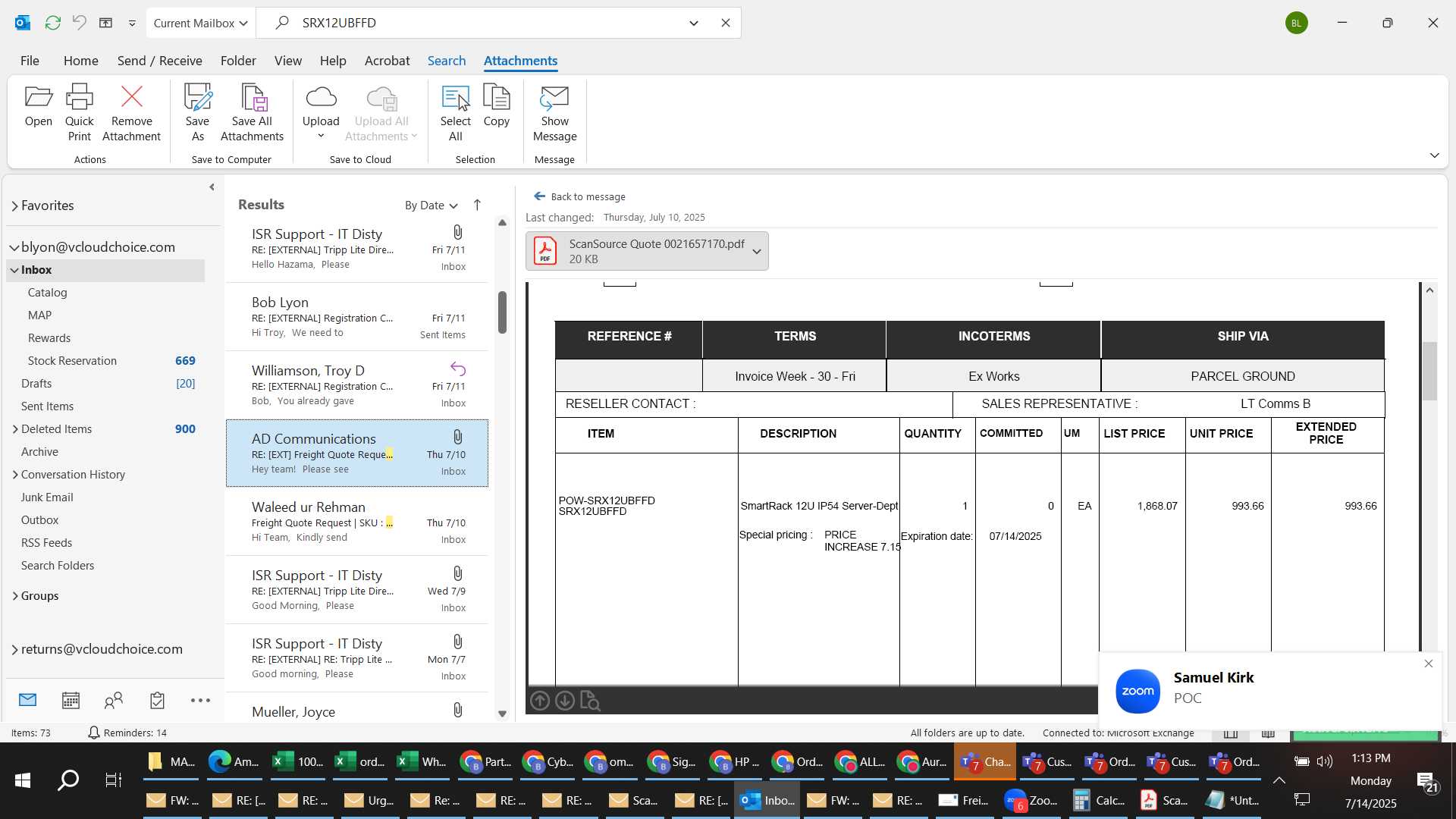Dismiss the Zoom notification from Samuel Kirk
1456x819 pixels.
coord(1428,664)
